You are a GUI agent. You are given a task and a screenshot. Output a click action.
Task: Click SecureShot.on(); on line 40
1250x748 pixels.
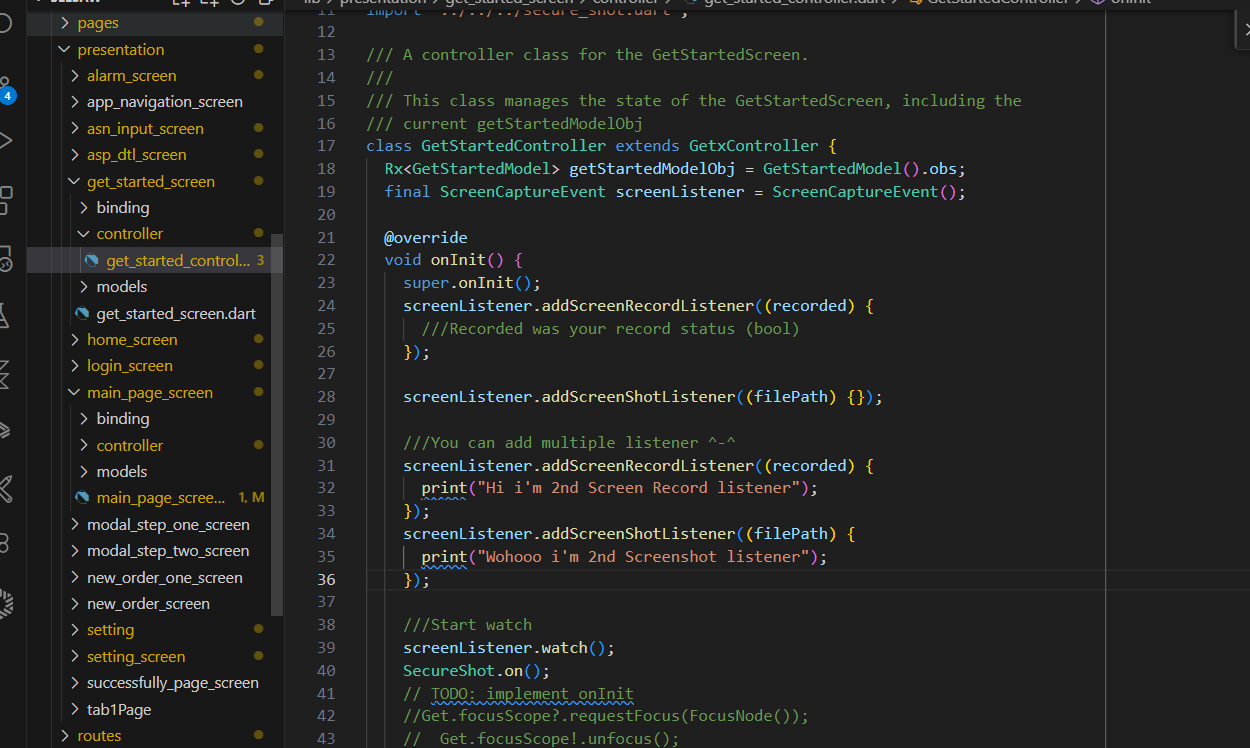(477, 670)
